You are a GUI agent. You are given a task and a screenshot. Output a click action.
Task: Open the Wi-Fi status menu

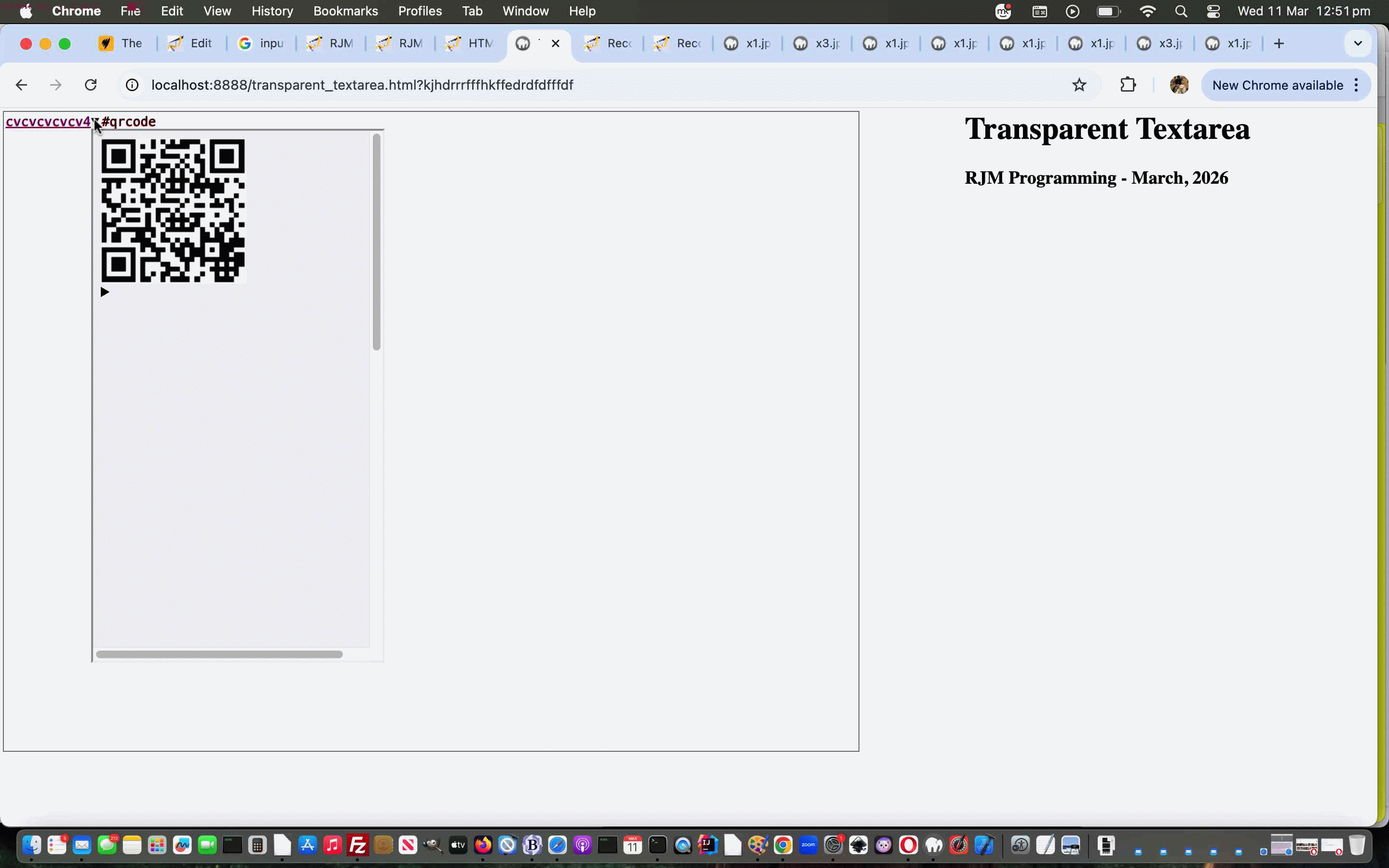coord(1146,11)
